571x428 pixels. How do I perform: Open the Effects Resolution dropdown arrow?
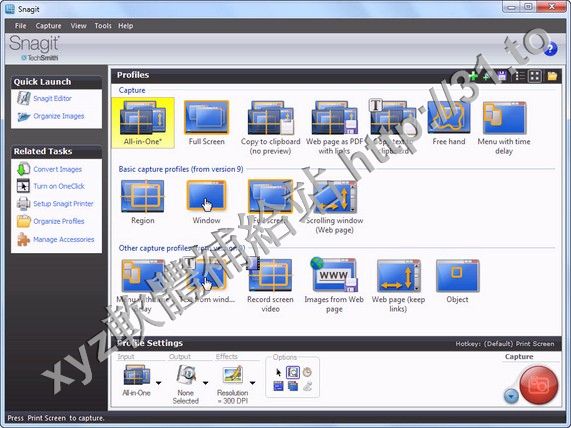point(252,383)
